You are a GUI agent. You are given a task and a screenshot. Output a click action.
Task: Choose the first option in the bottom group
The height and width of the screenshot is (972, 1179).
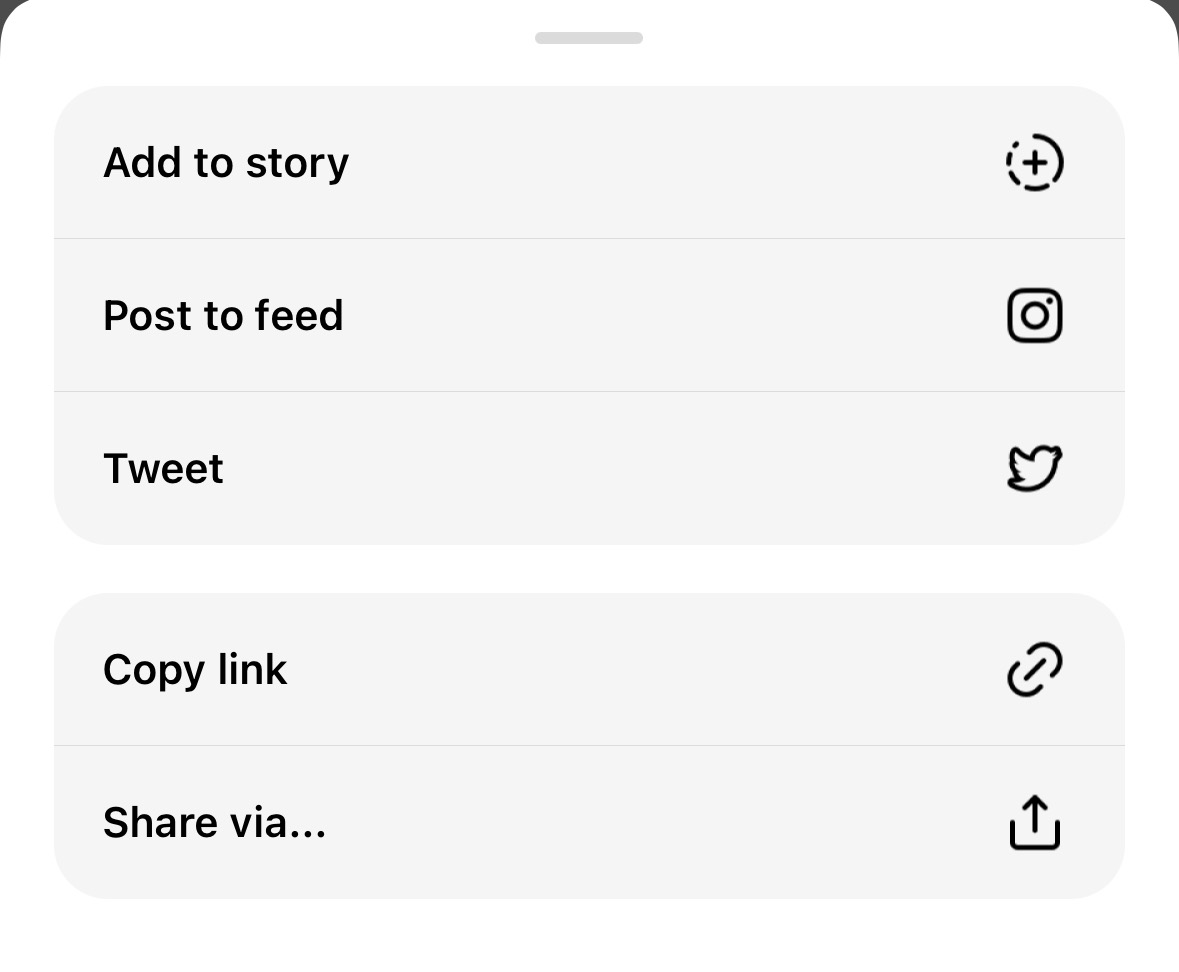pos(589,670)
